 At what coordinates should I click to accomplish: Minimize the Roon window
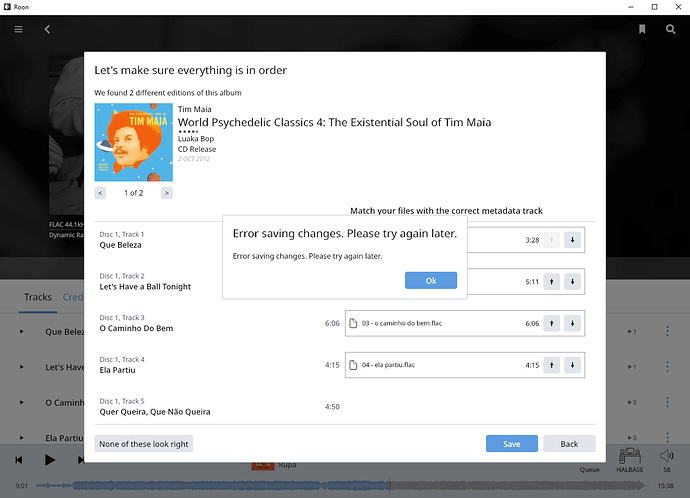coord(631,7)
